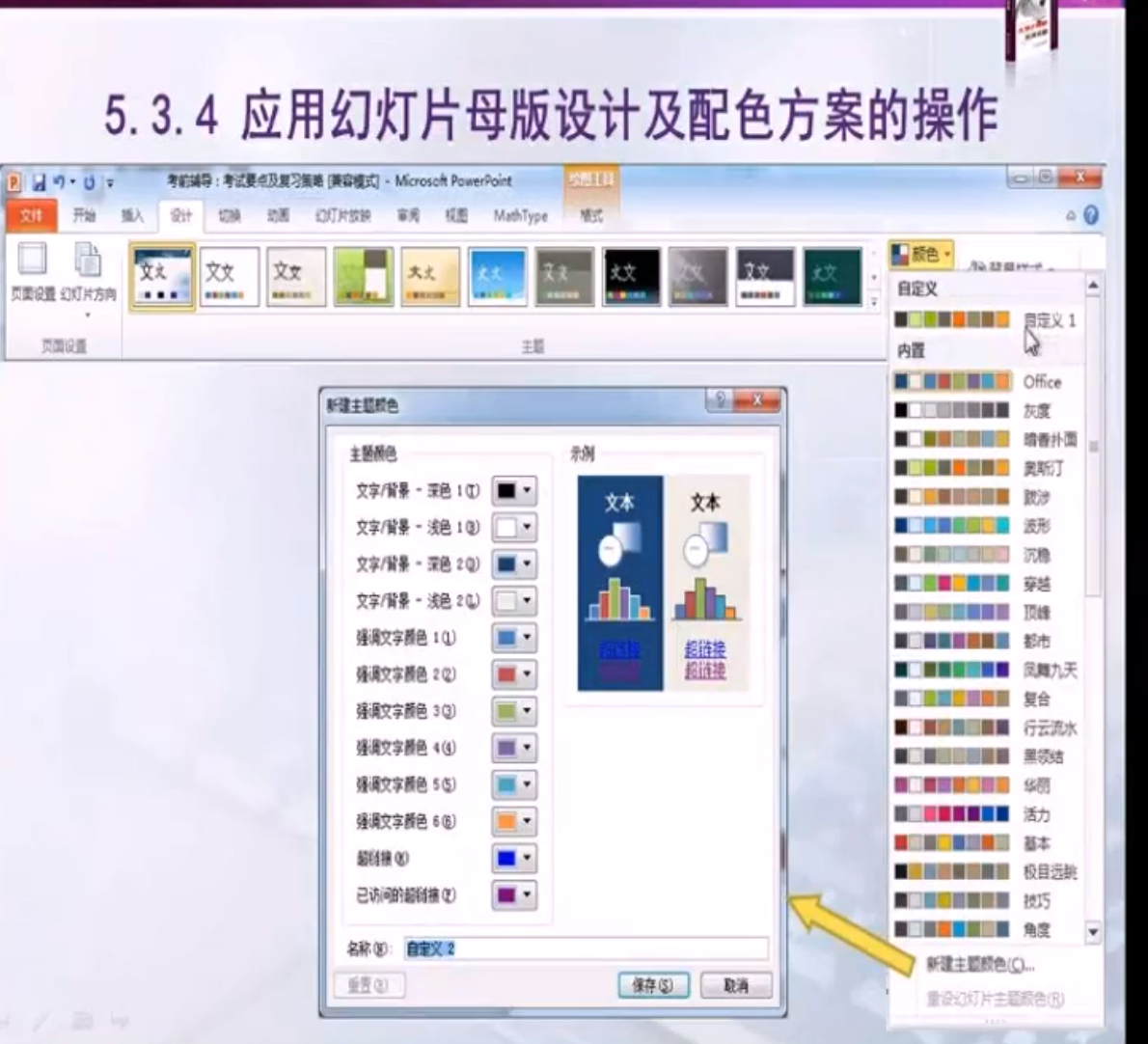Open the 颜色 (Colors) dropdown button
The image size is (1148, 1044).
921,254
